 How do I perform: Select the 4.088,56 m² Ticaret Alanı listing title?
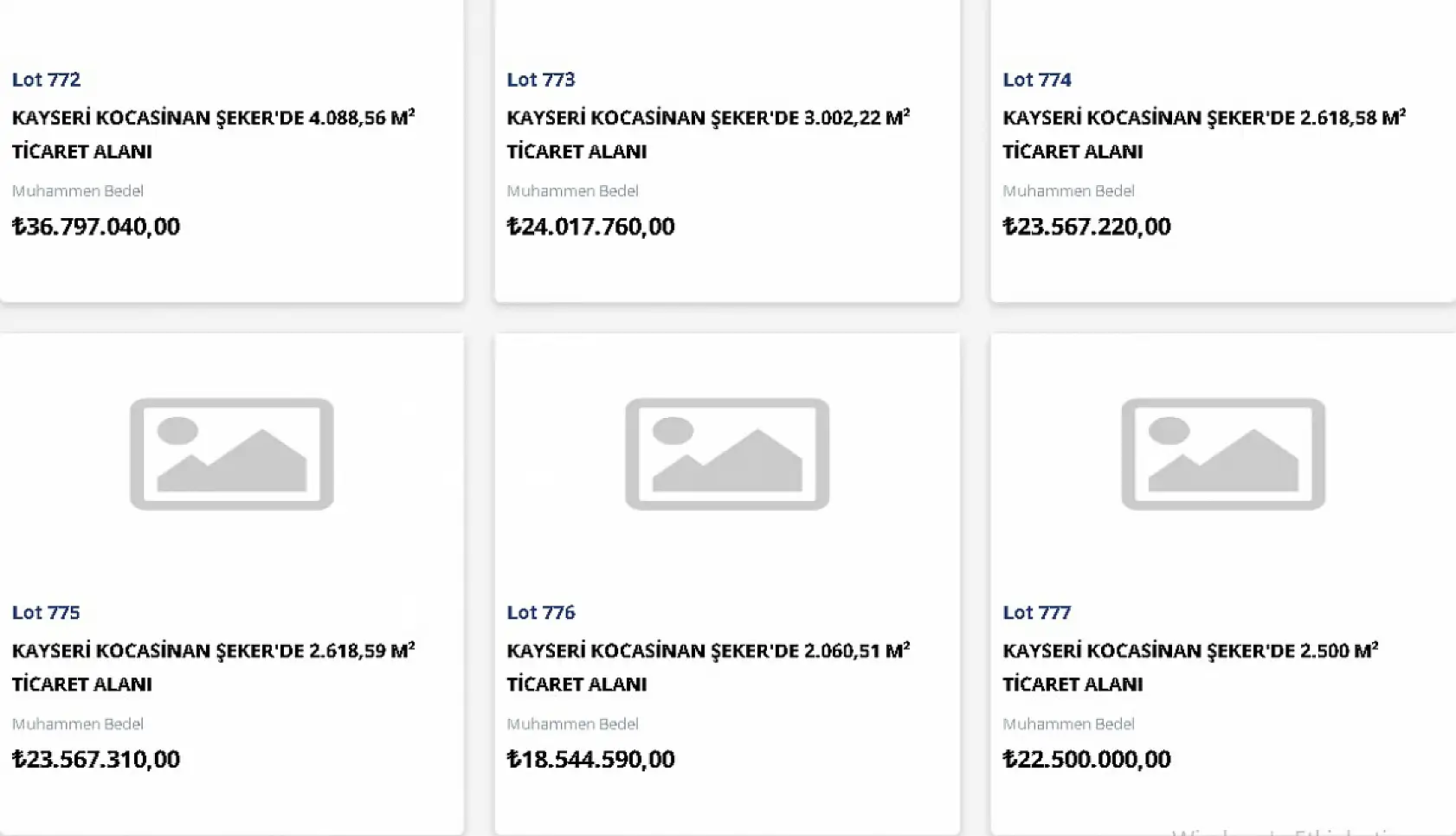213,133
